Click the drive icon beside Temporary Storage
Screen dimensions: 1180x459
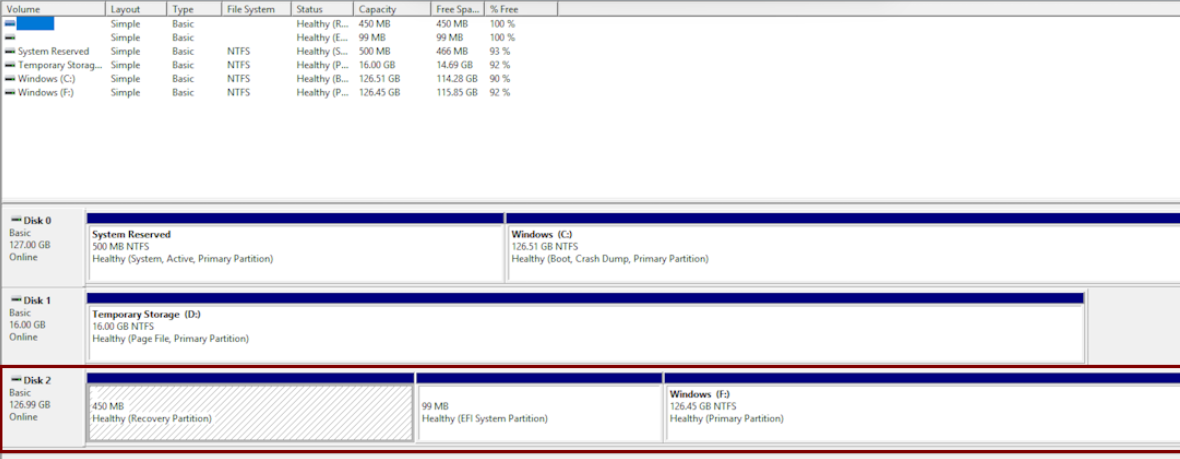(x=10, y=65)
